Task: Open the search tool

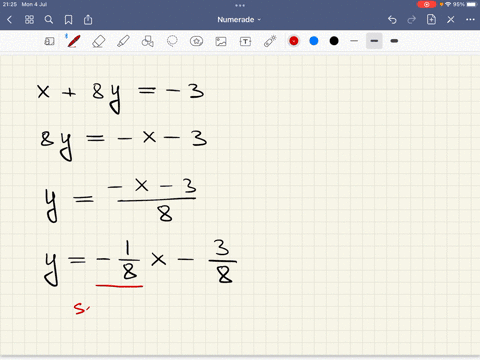Action: tap(49, 20)
